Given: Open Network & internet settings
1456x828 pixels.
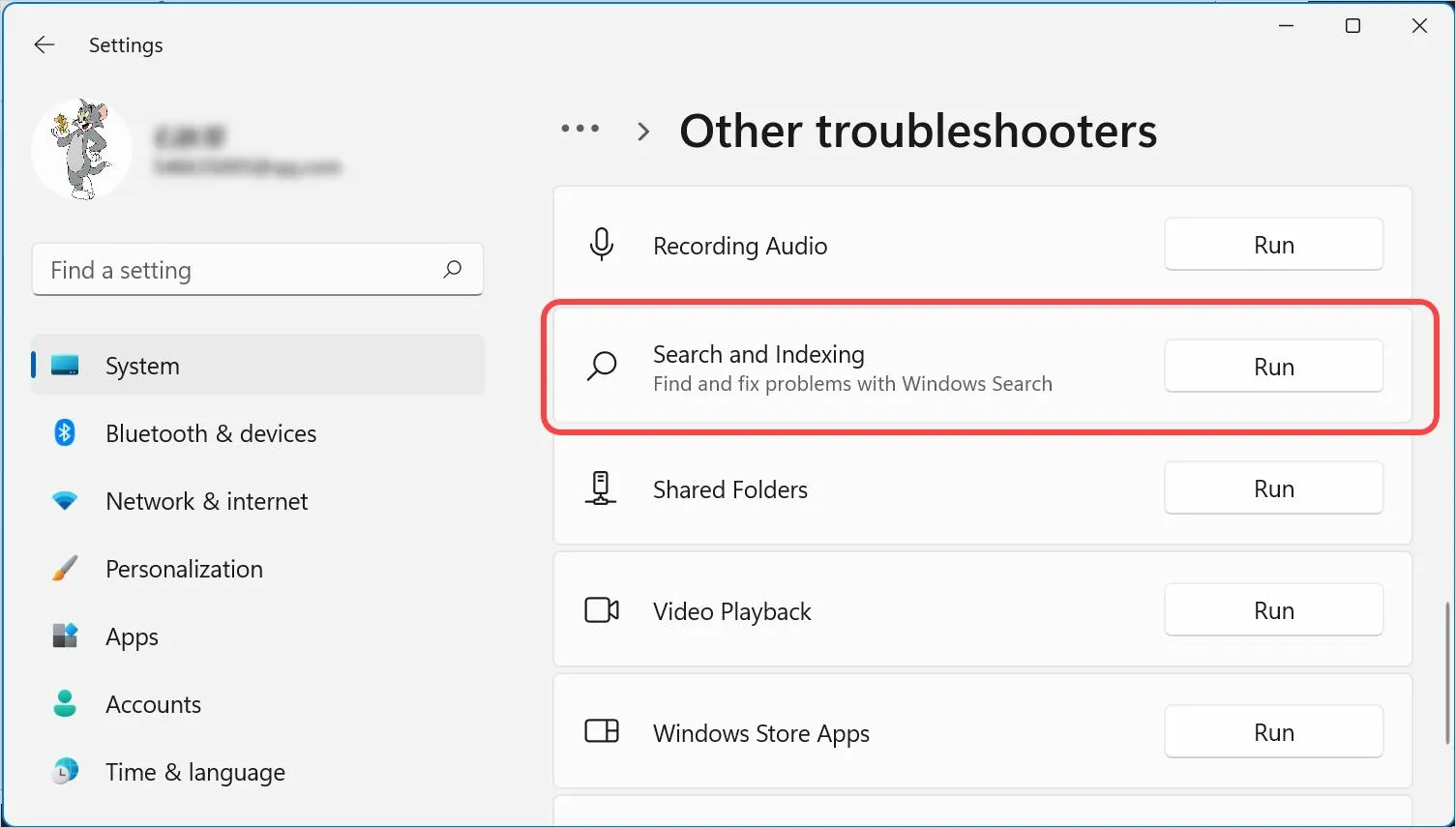Looking at the screenshot, I should 257,501.
